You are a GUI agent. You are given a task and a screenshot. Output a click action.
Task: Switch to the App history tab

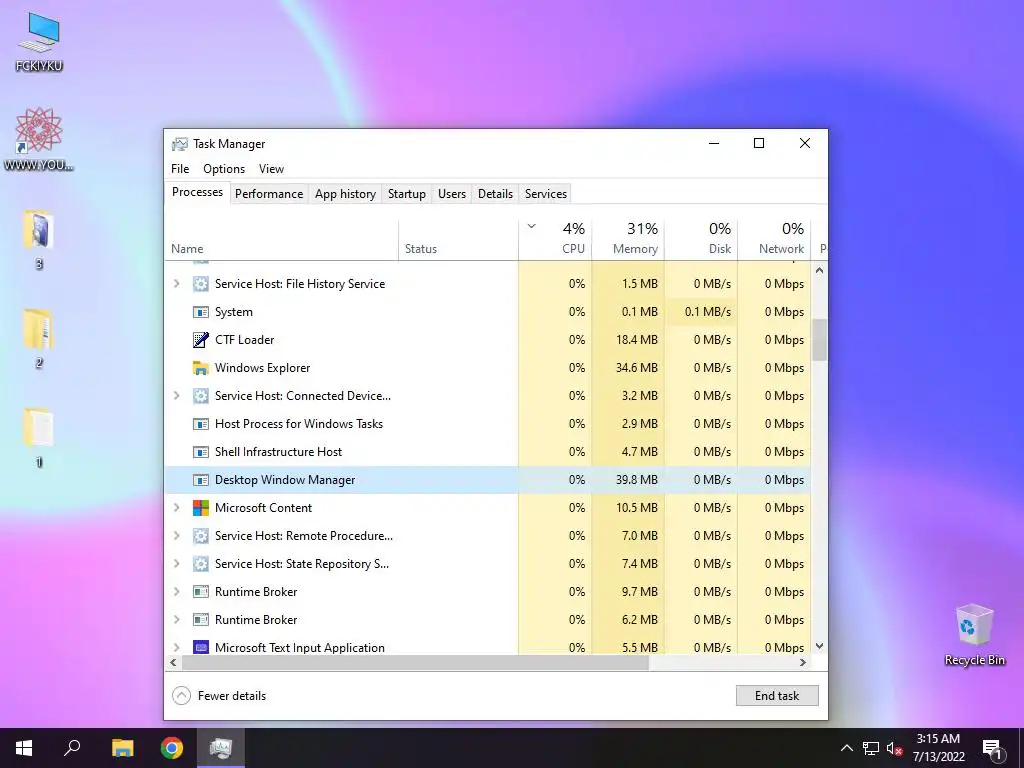(345, 194)
